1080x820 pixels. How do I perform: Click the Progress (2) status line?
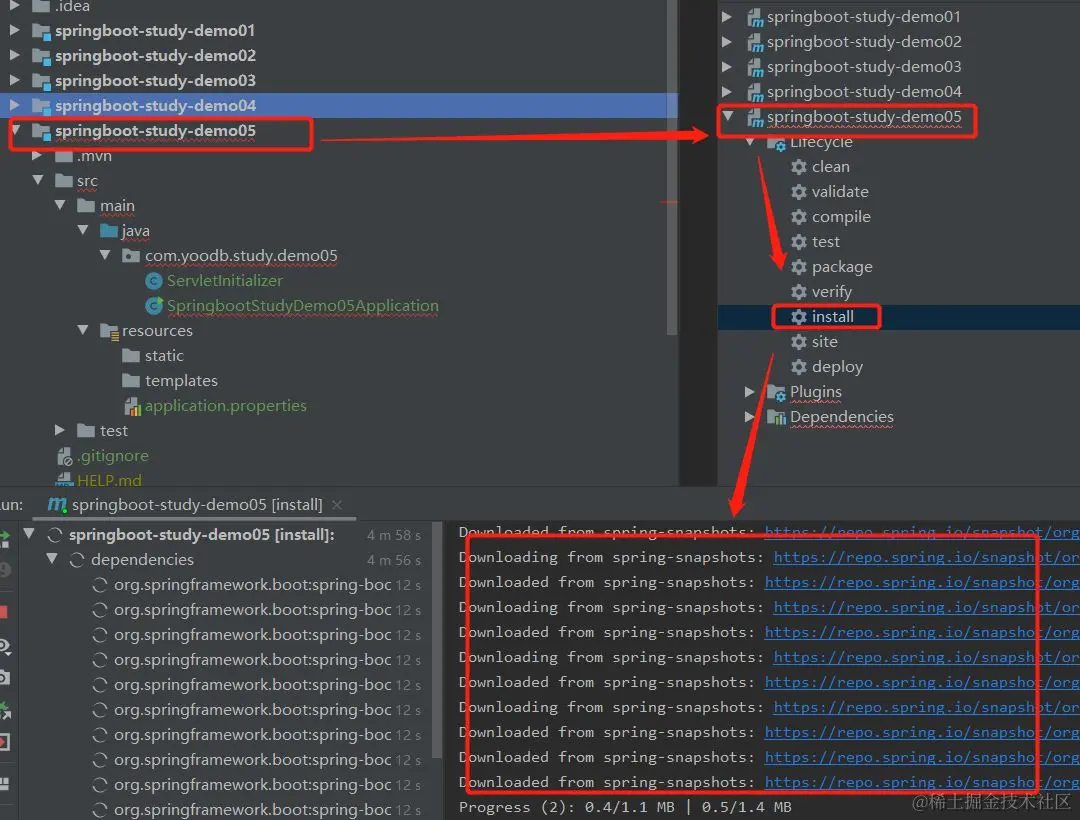625,807
